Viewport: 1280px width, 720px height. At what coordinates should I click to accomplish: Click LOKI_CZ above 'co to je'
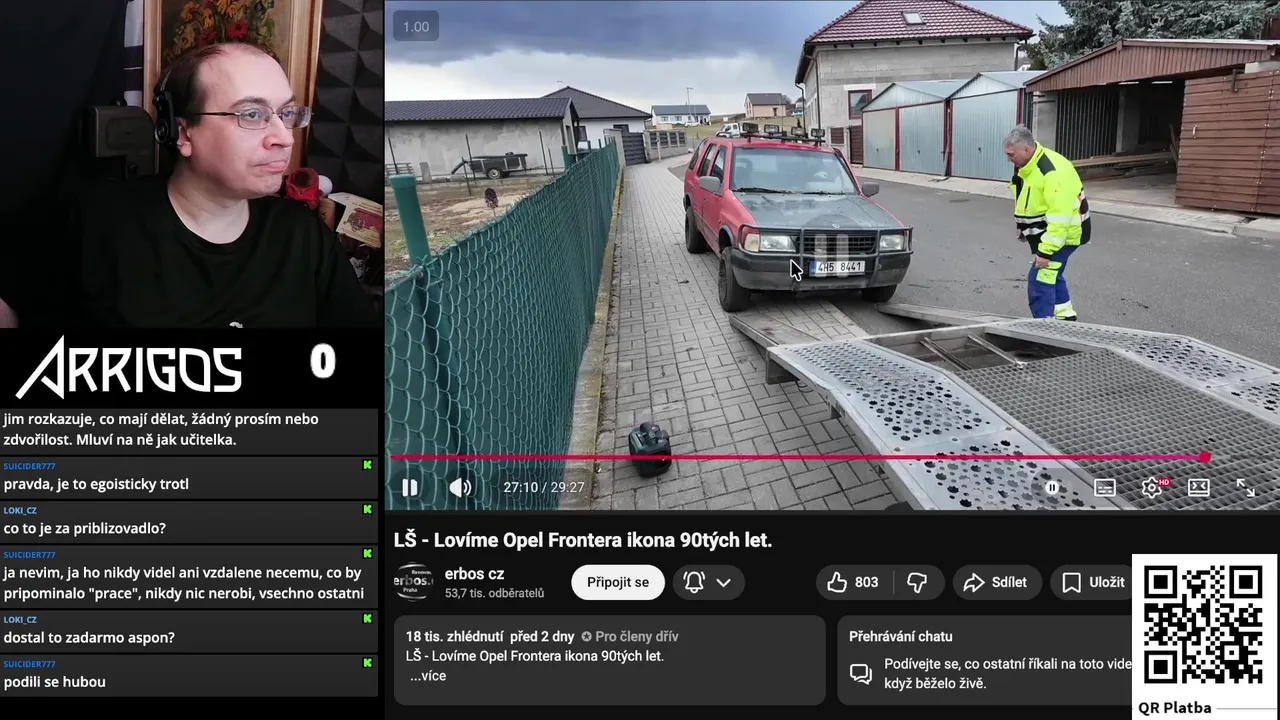pyautogui.click(x=20, y=510)
